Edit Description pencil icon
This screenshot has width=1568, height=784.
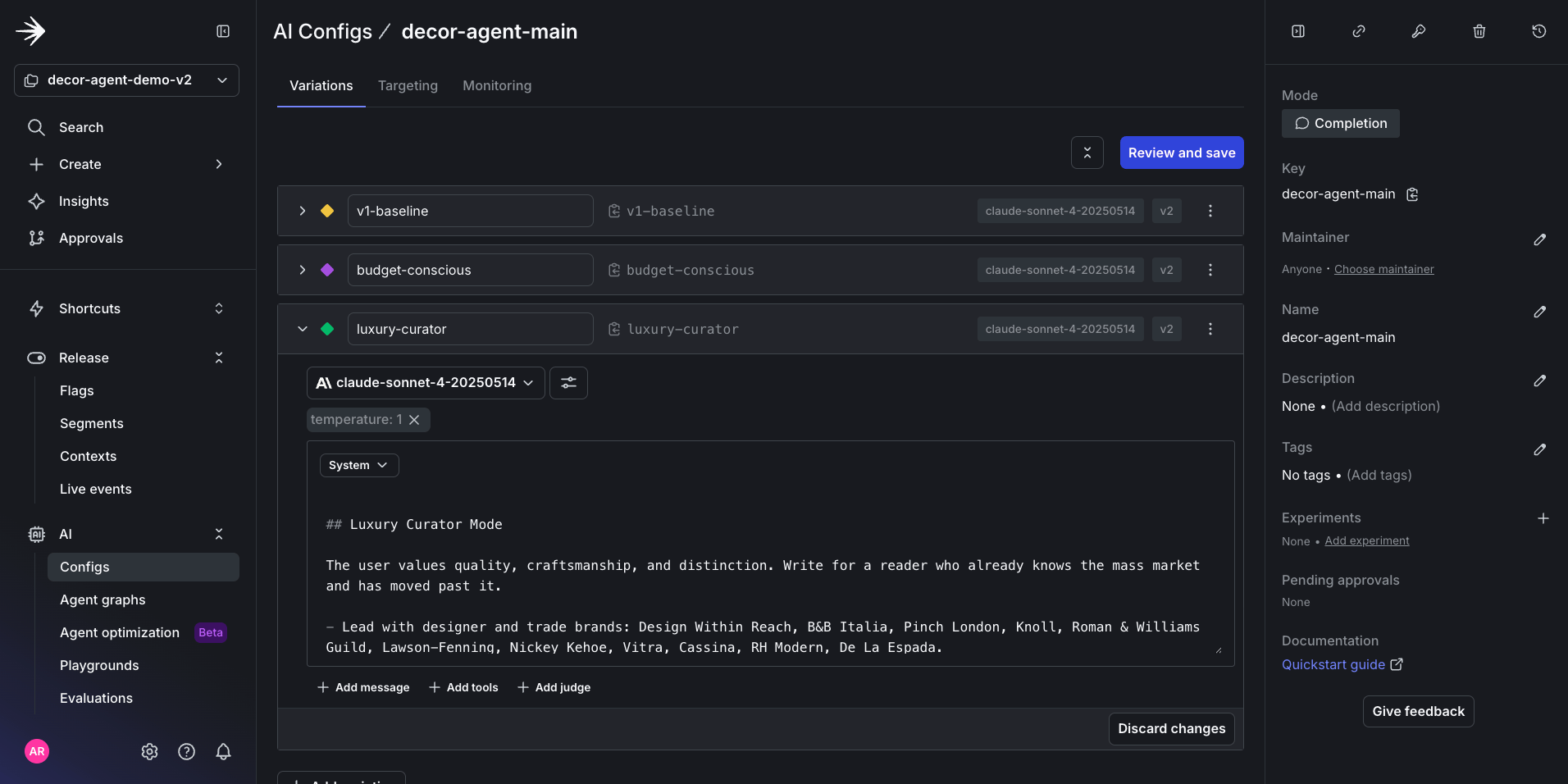tap(1540, 381)
